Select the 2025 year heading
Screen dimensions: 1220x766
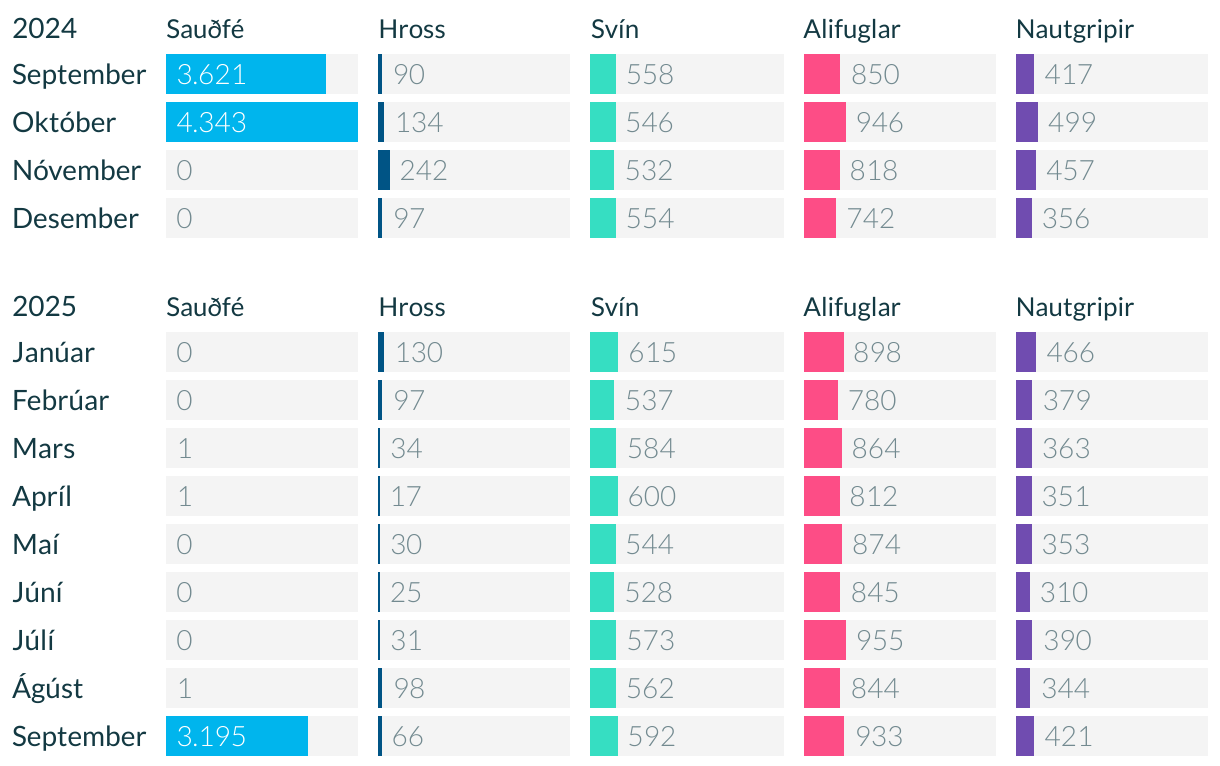(x=45, y=307)
